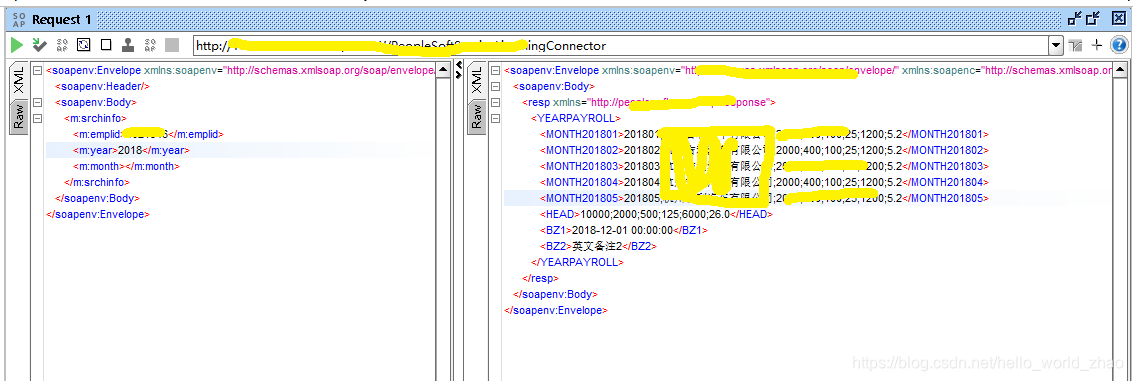The image size is (1133, 381).
Task: Collapse the m:srchinfo node
Action: pos(37,119)
